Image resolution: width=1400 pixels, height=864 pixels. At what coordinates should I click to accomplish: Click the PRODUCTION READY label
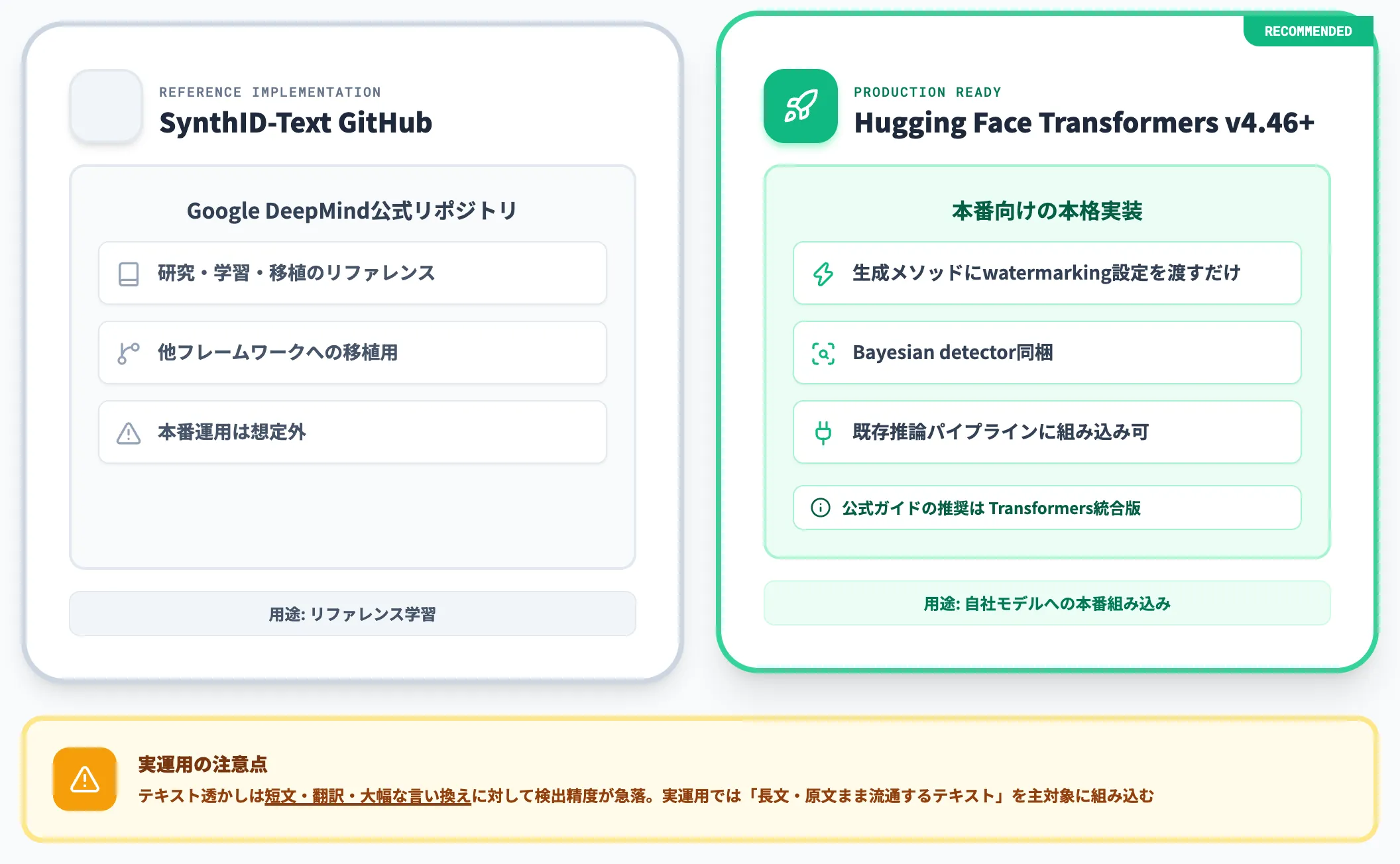click(927, 92)
